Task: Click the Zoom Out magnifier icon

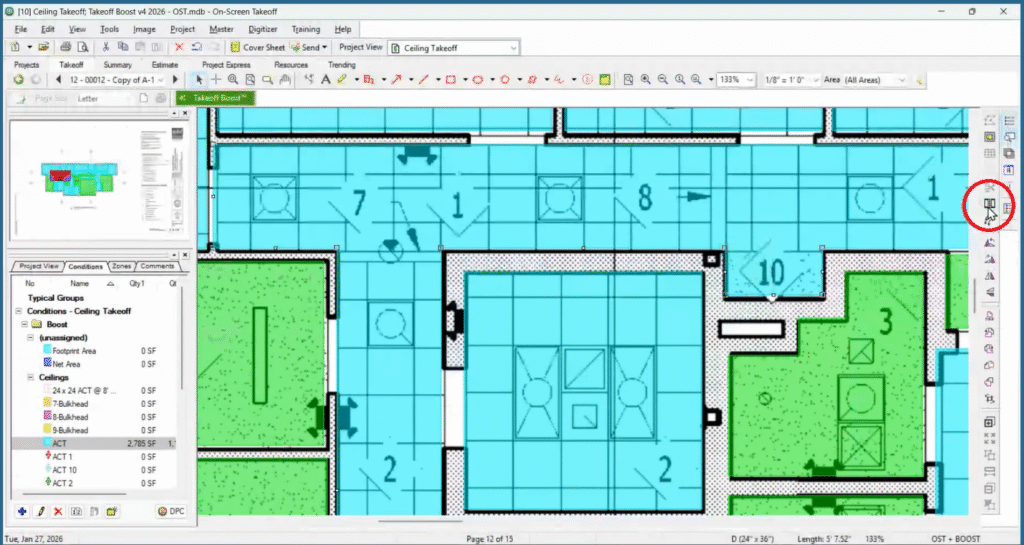Action: 663,80
